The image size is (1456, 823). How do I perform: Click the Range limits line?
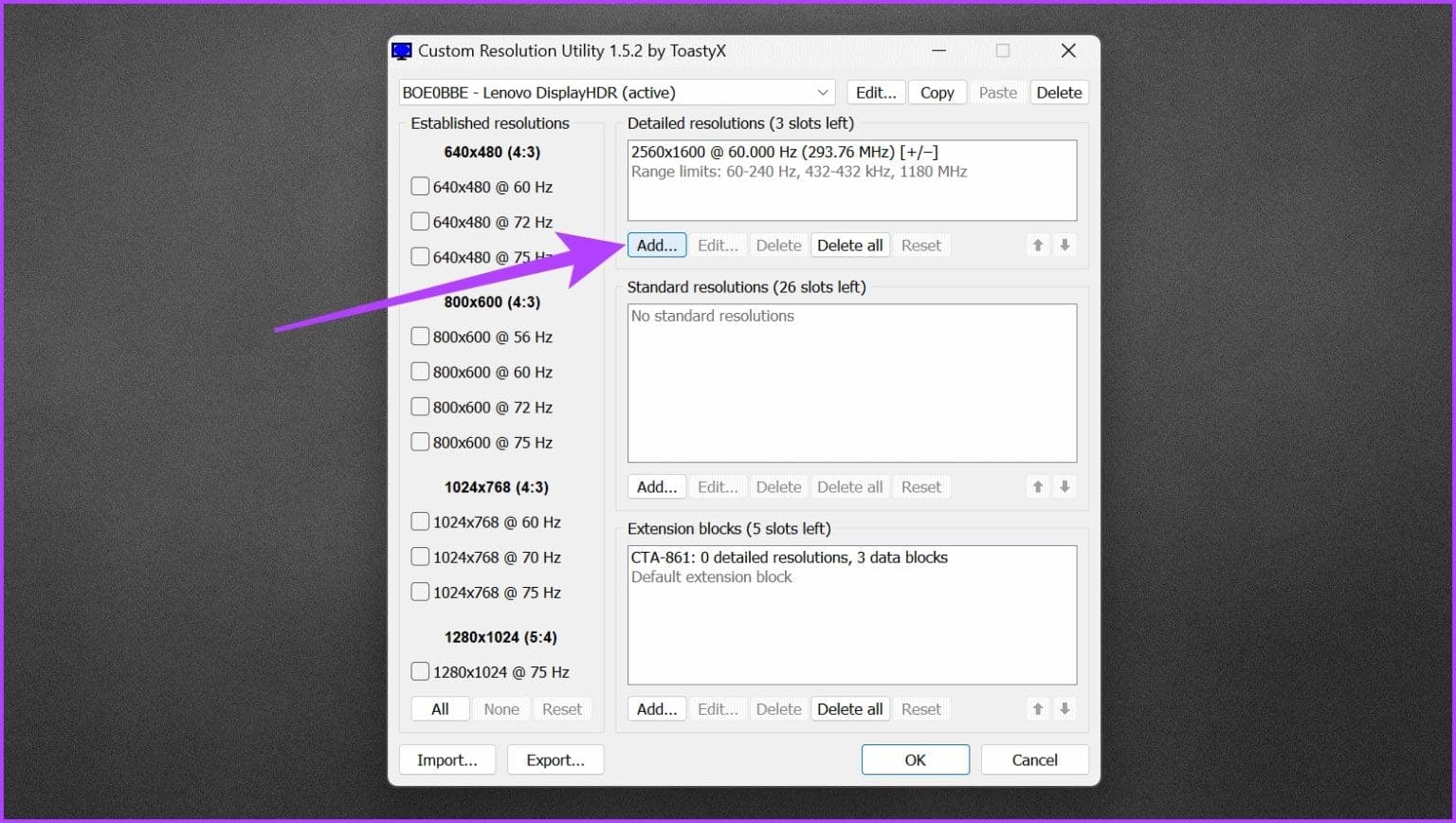coord(799,172)
